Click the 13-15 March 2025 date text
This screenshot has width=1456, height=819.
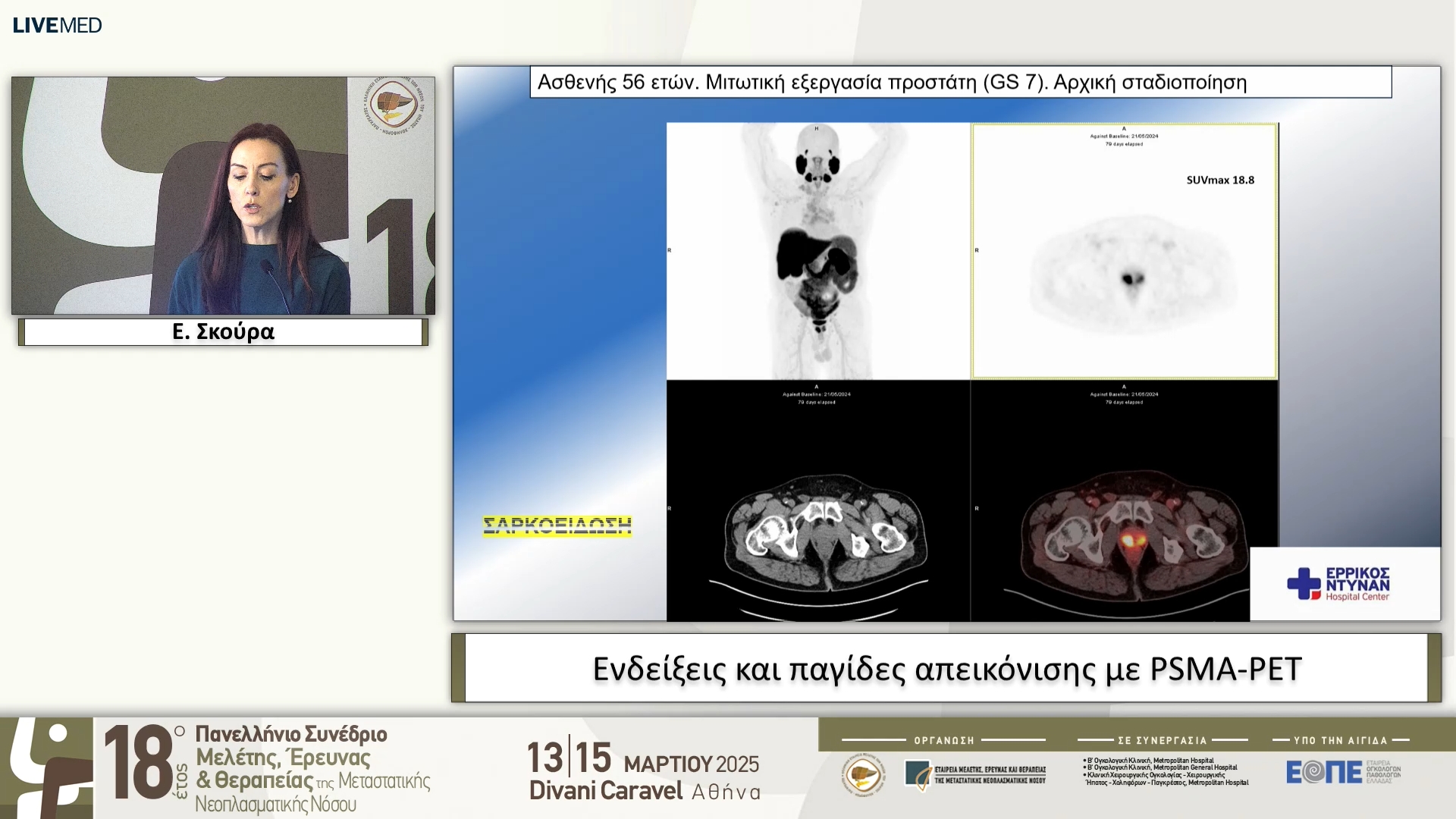click(x=643, y=759)
